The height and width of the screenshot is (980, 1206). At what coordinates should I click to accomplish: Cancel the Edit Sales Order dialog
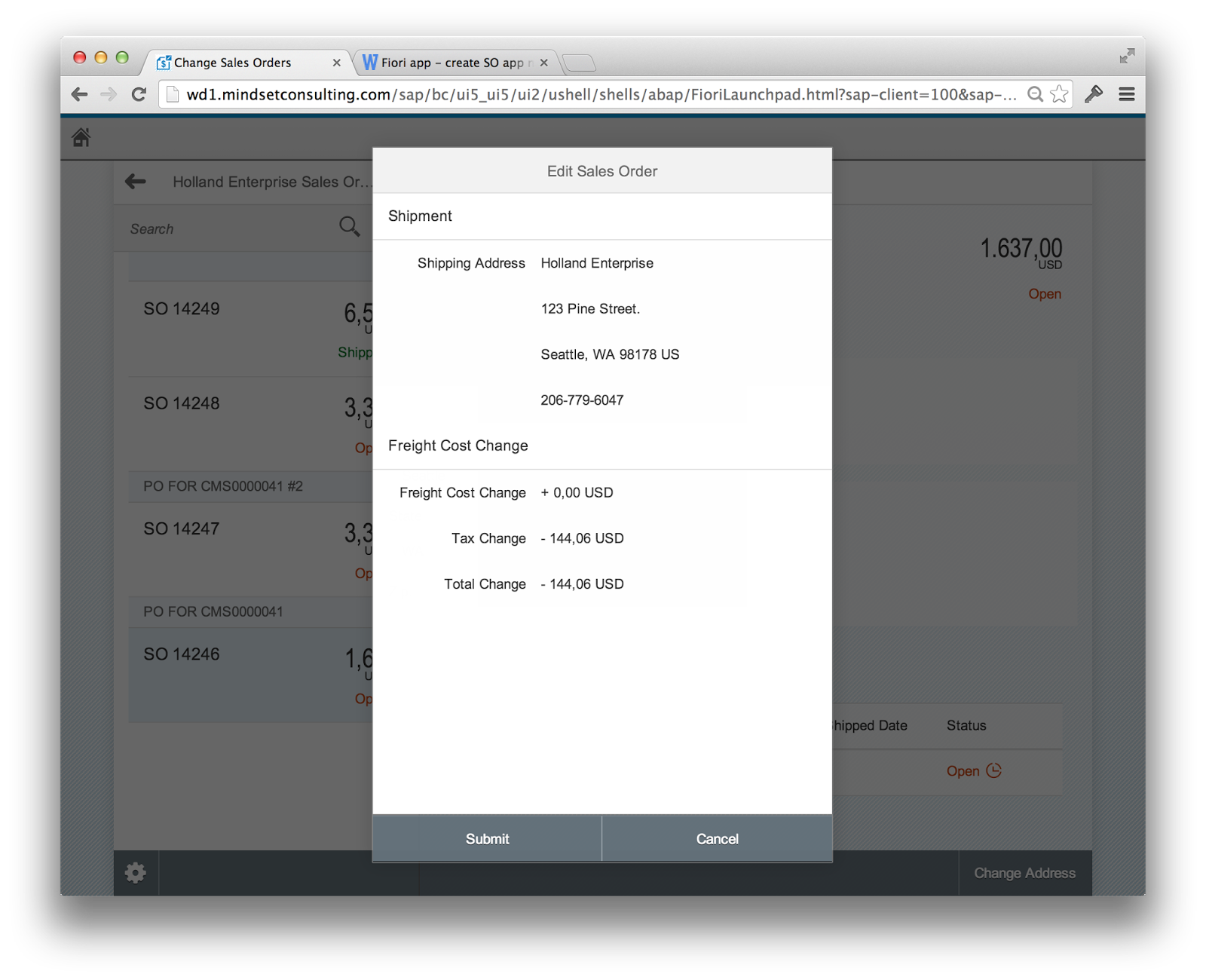[x=717, y=838]
